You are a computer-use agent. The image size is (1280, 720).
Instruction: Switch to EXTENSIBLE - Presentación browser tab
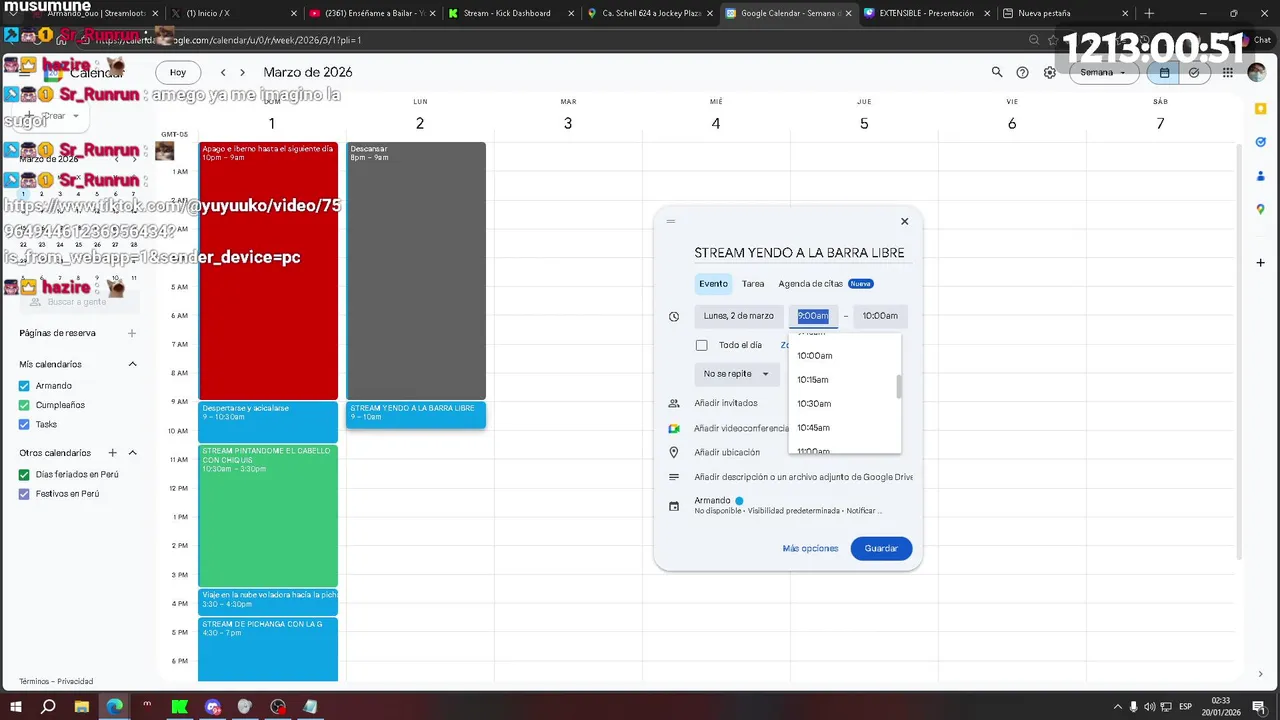pyautogui.click(x=926, y=13)
